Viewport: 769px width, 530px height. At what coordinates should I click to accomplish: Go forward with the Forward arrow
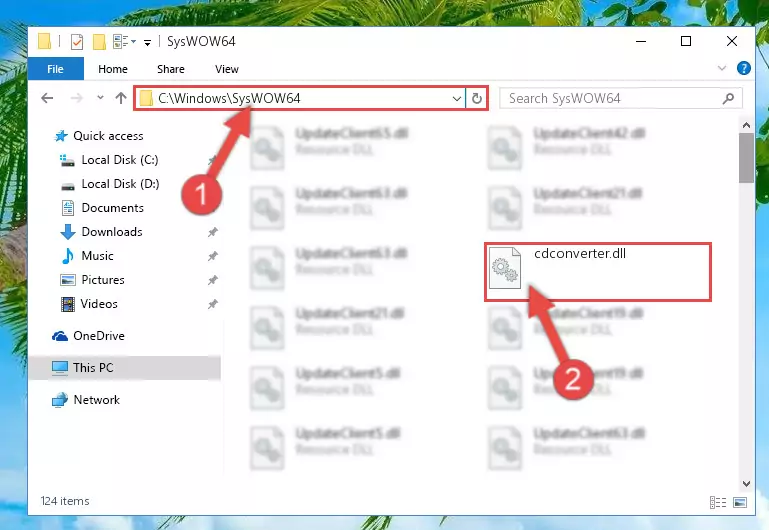point(77,98)
